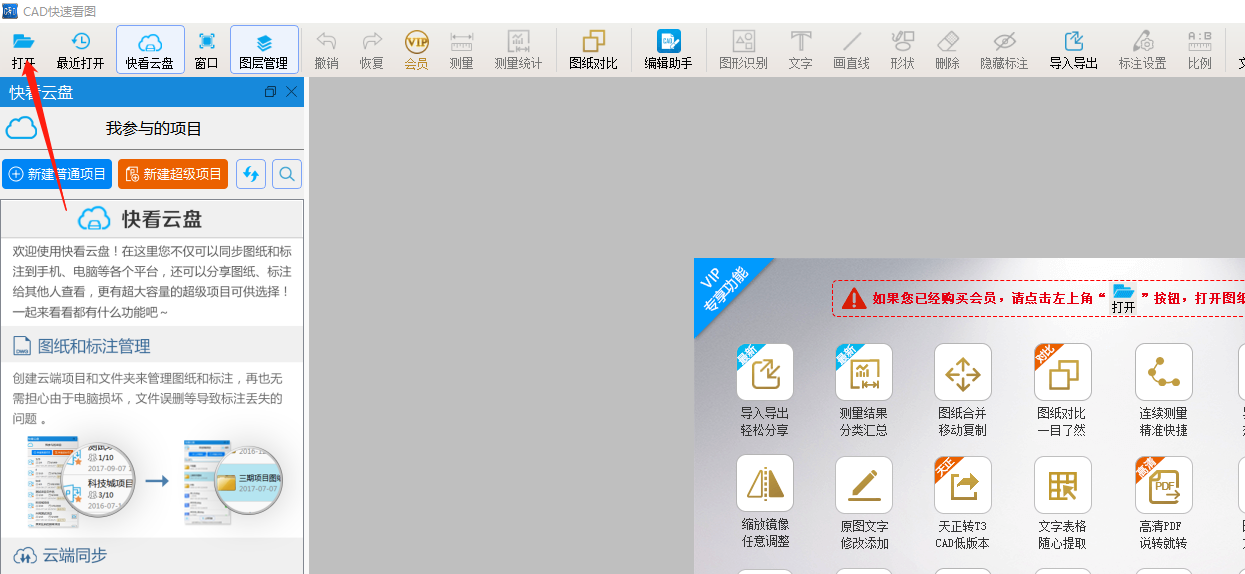Click 新建普通项目 button
The width and height of the screenshot is (1245, 574).
click(x=57, y=174)
